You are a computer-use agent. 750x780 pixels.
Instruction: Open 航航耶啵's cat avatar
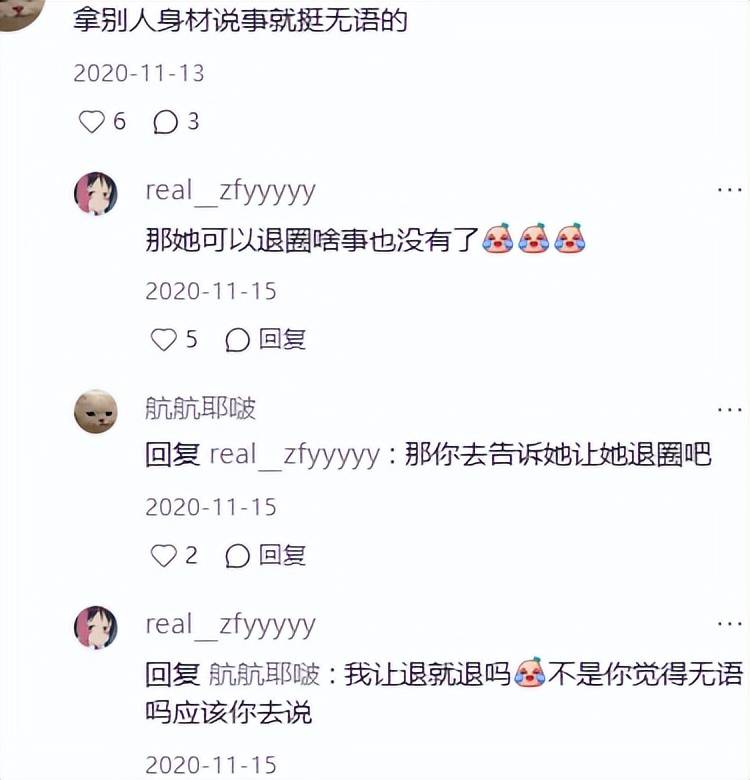click(96, 411)
